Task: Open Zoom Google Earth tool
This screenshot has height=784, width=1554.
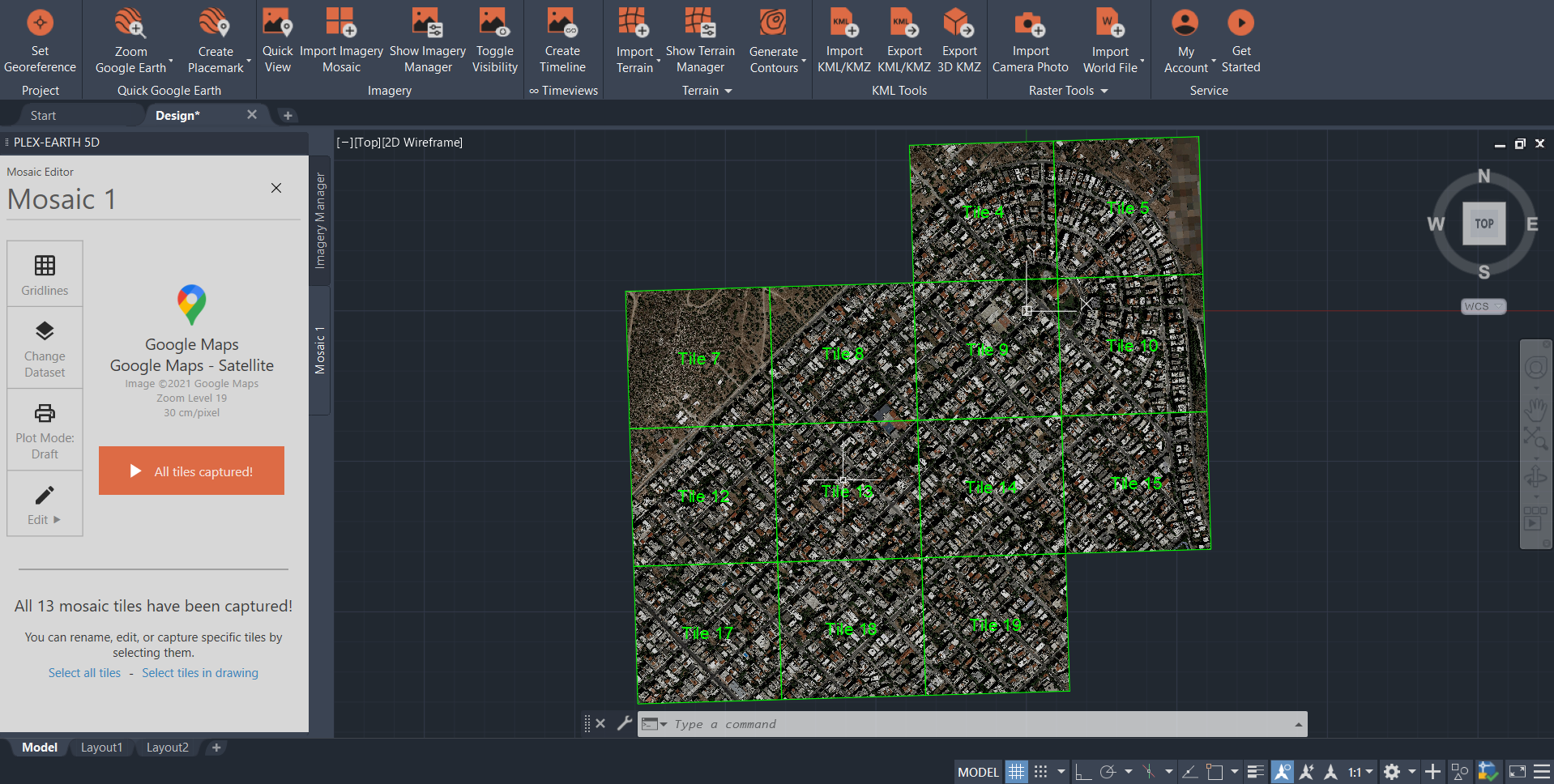Action: 130,23
